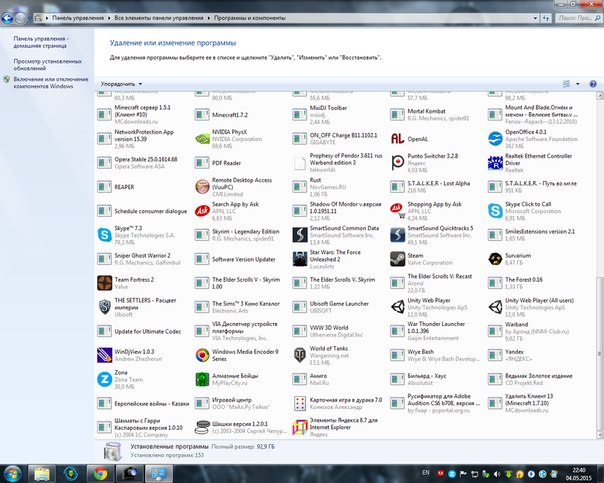The image size is (604, 483).
Task: Open the Упорядочить dropdown menu
Action: point(120,83)
